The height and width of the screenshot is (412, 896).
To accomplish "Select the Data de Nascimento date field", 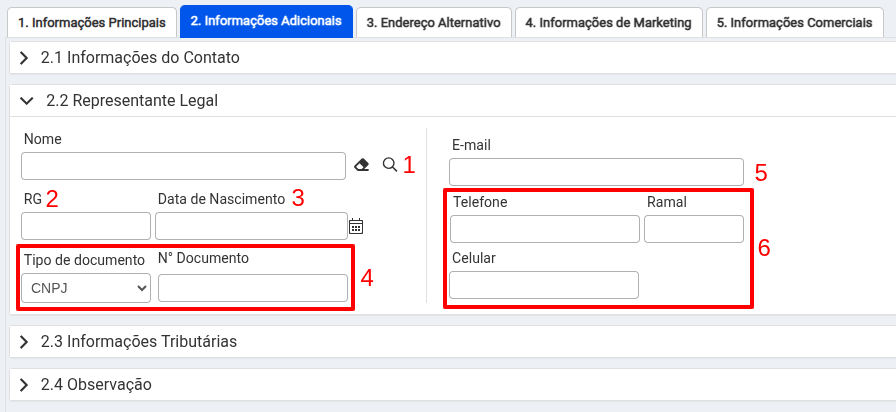I will pyautogui.click(x=251, y=226).
